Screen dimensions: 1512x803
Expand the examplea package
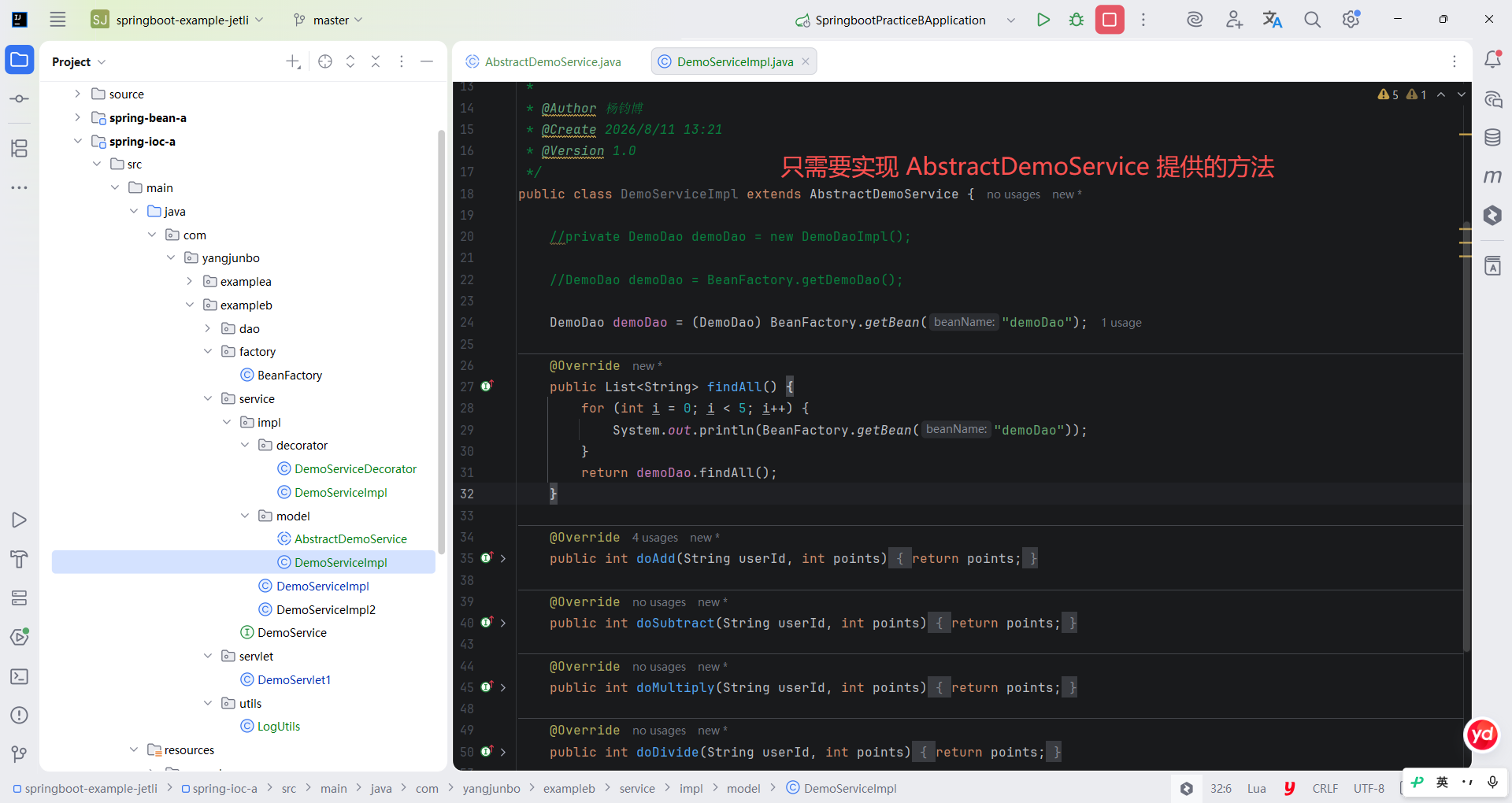point(189,281)
